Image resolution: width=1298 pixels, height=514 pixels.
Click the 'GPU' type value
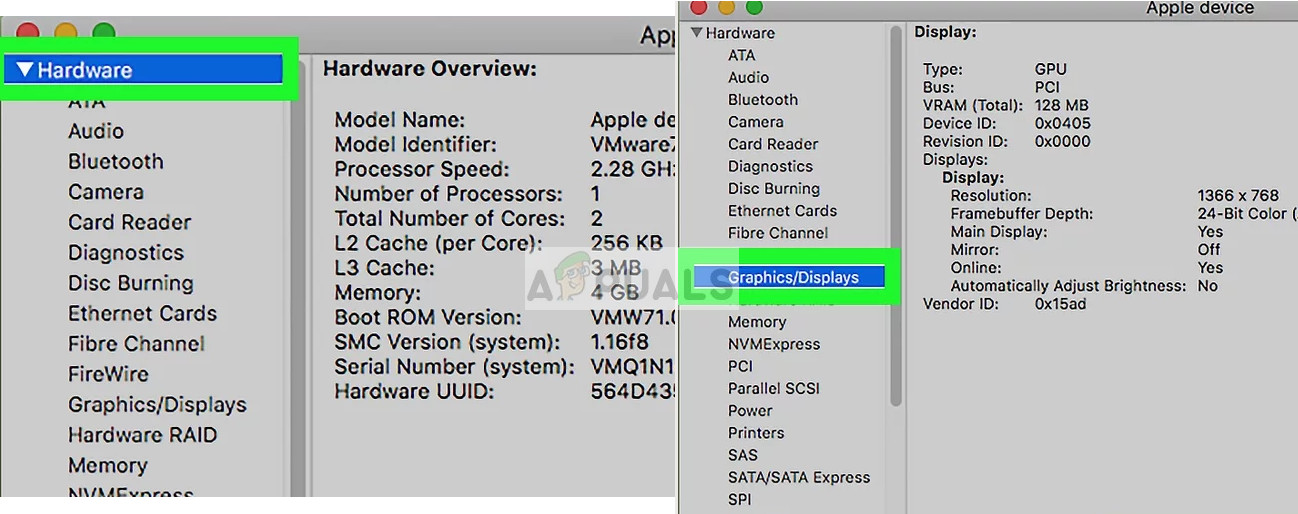point(1051,69)
